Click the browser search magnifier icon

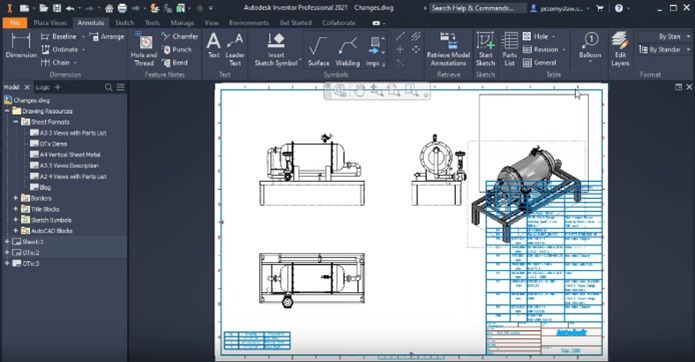point(109,87)
